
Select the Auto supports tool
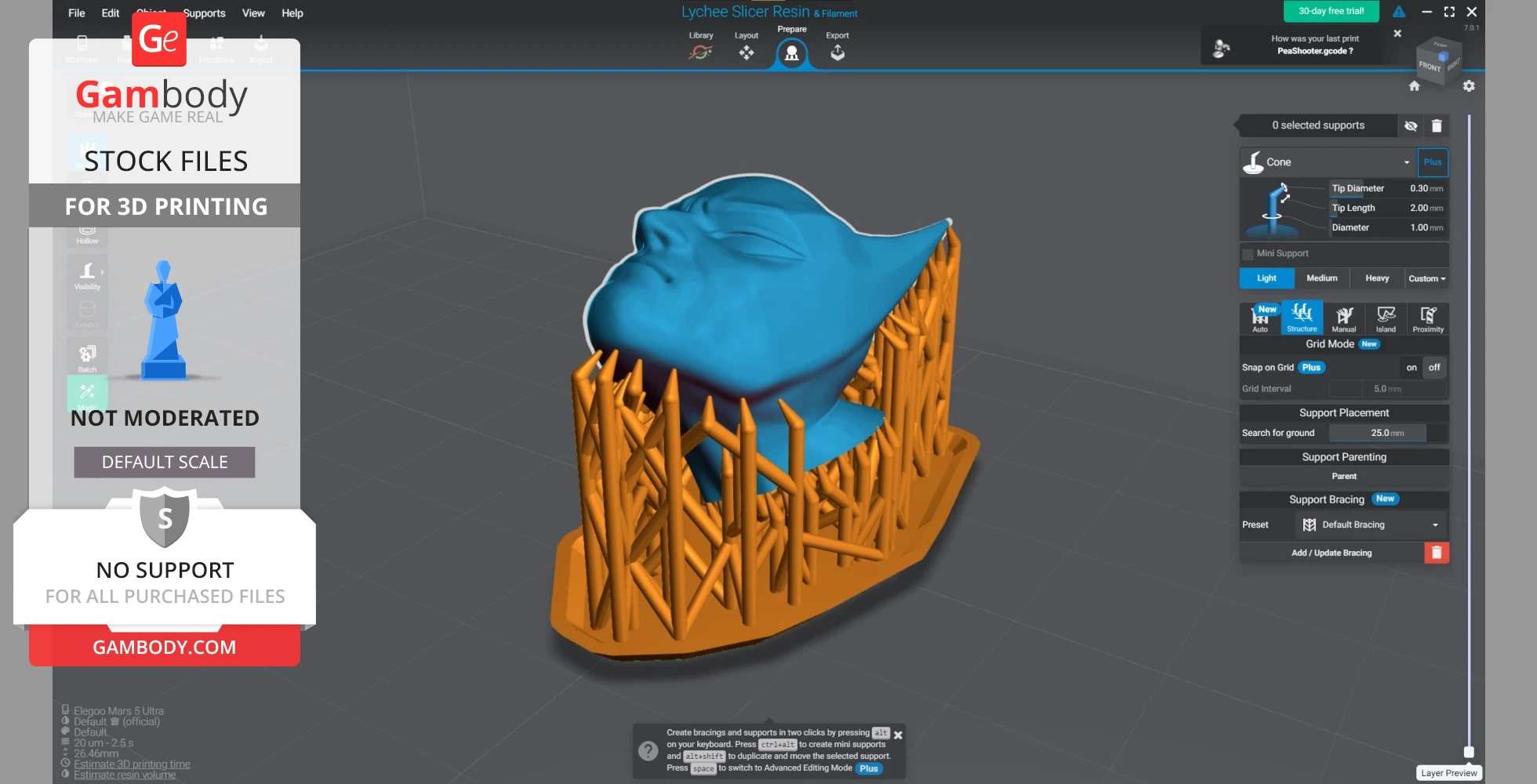pos(1259,318)
